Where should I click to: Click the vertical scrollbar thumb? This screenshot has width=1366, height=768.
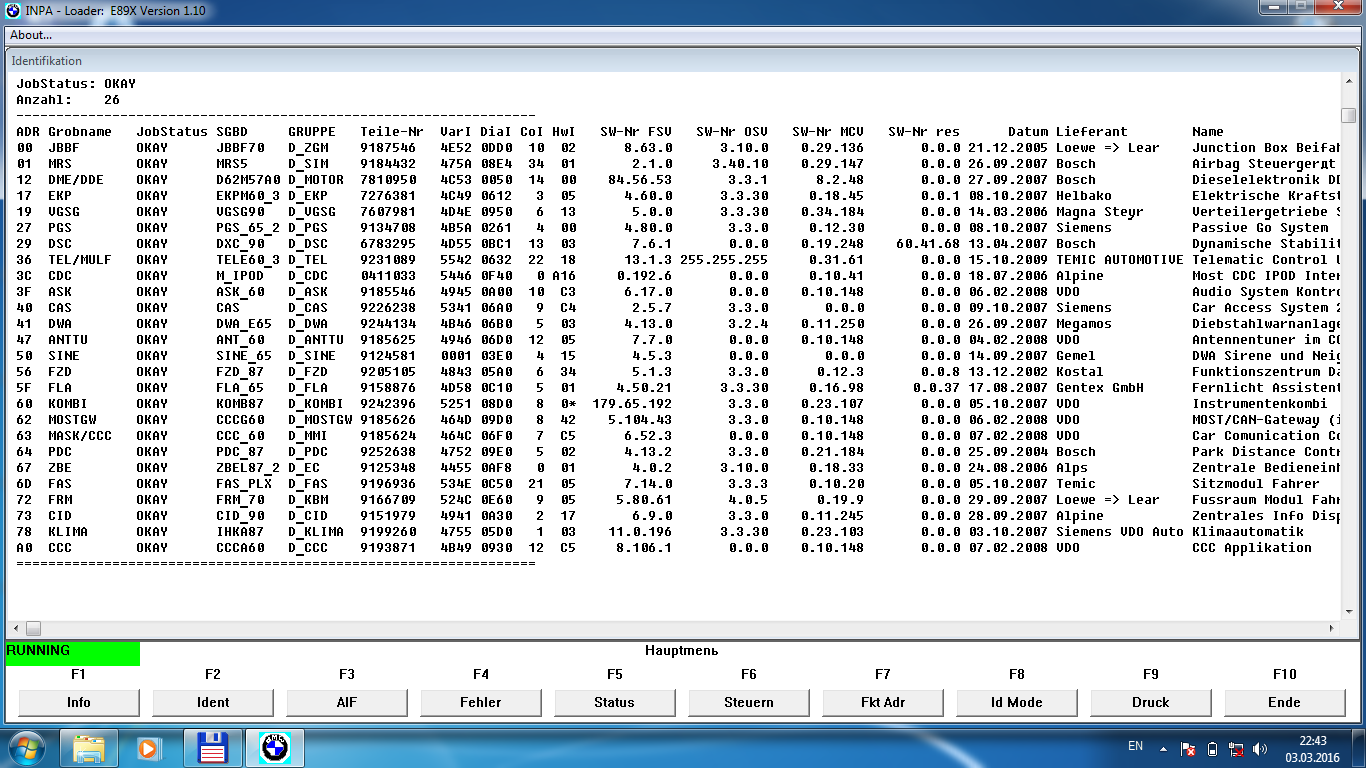(1349, 115)
